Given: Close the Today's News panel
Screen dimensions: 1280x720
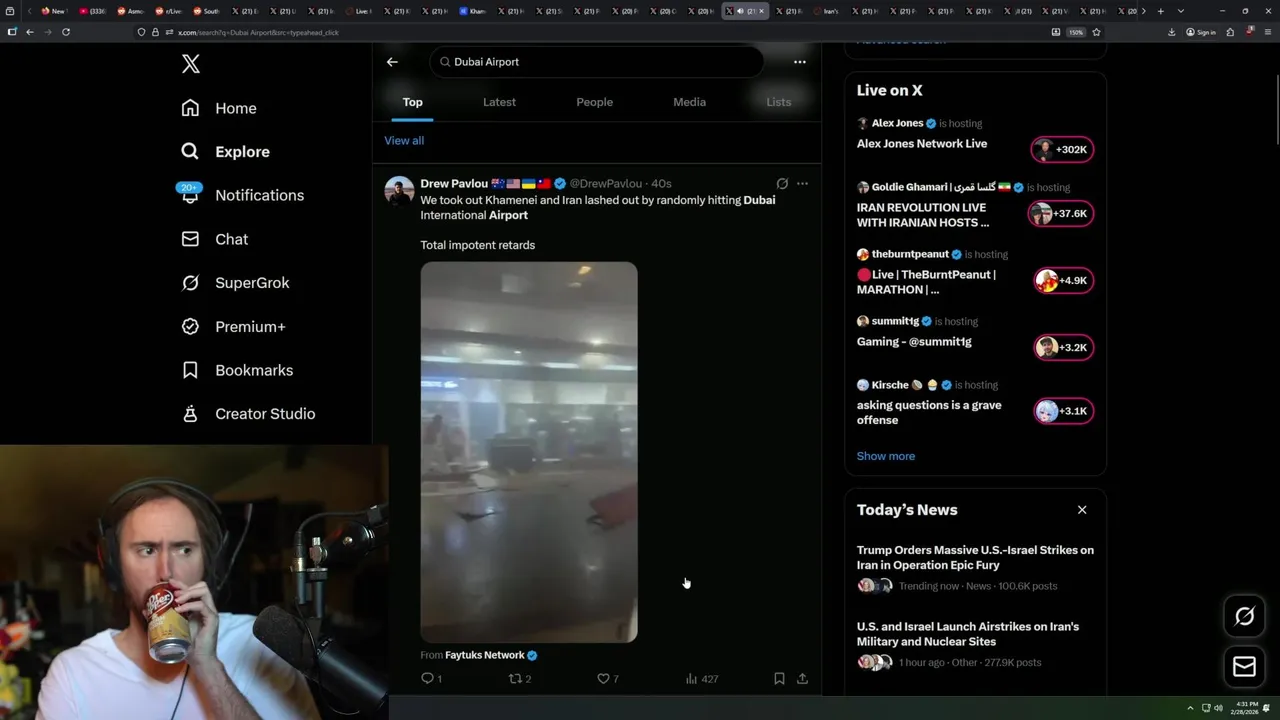Looking at the screenshot, I should pyautogui.click(x=1082, y=510).
